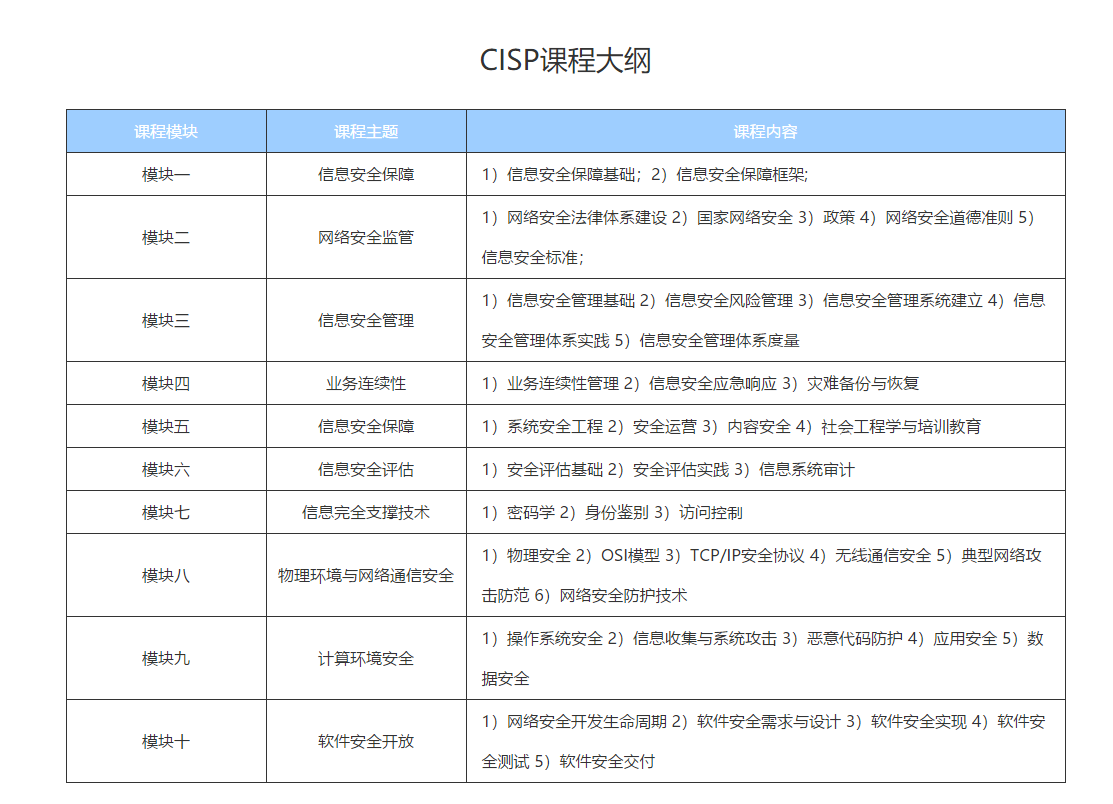This screenshot has height=804, width=1113.
Task: Click the 模块四 cell
Action: (166, 383)
